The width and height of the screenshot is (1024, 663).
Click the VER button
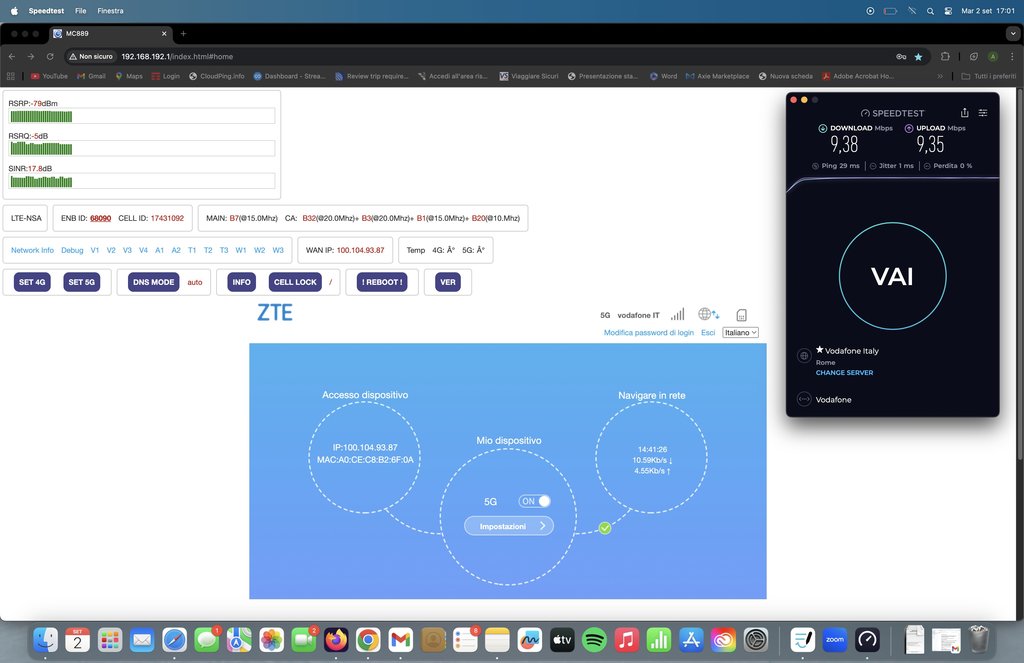[448, 282]
